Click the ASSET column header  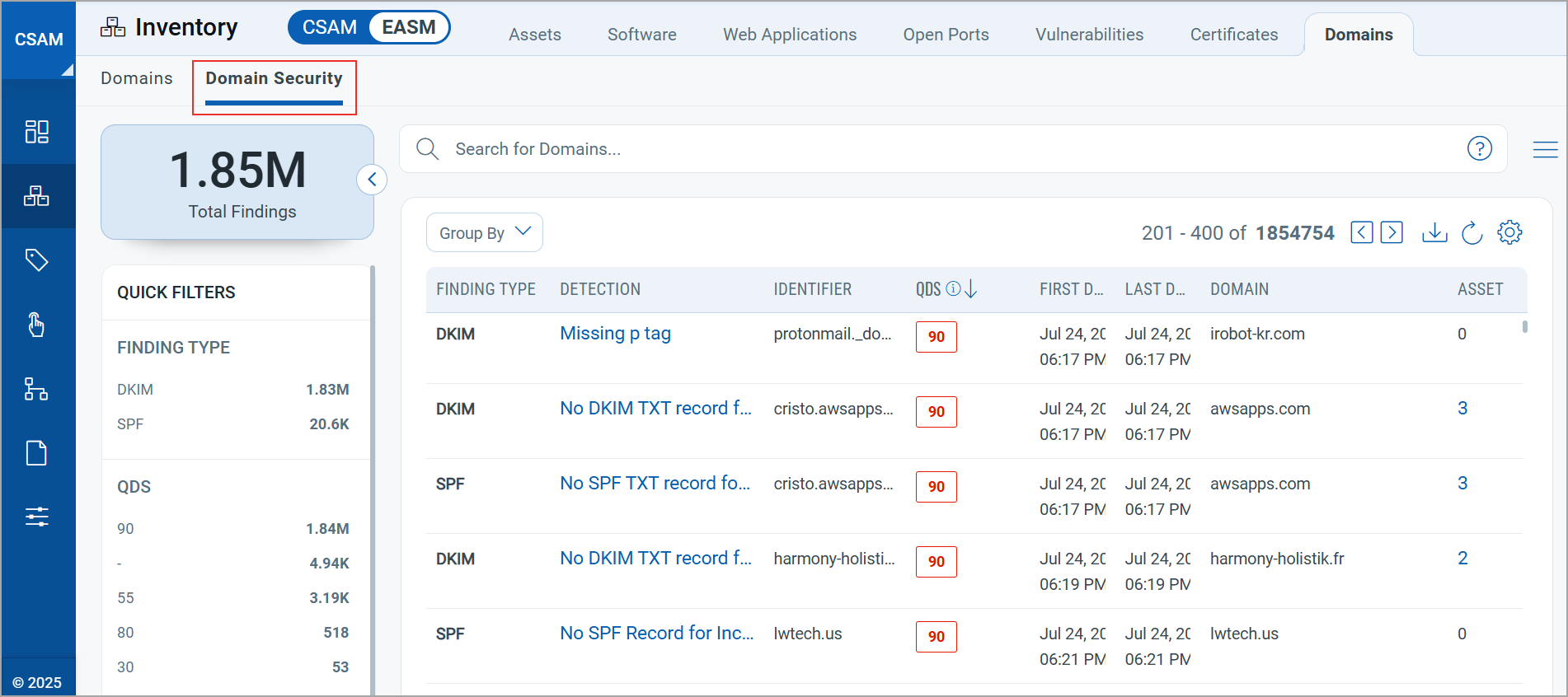[x=1480, y=289]
